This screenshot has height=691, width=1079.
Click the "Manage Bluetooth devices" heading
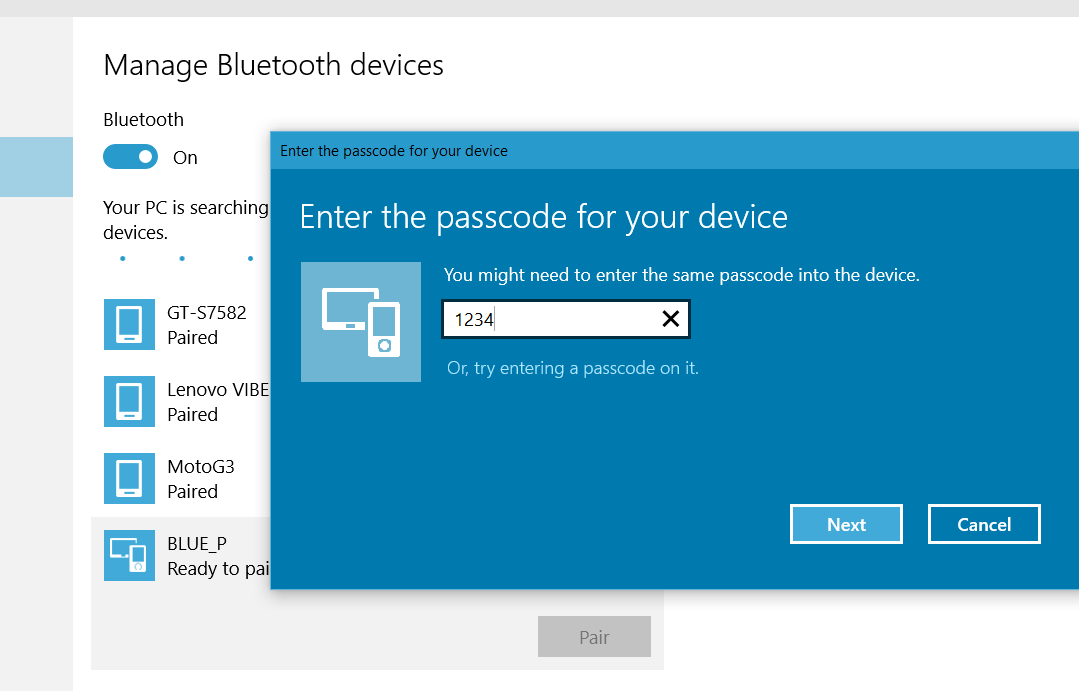pos(273,65)
